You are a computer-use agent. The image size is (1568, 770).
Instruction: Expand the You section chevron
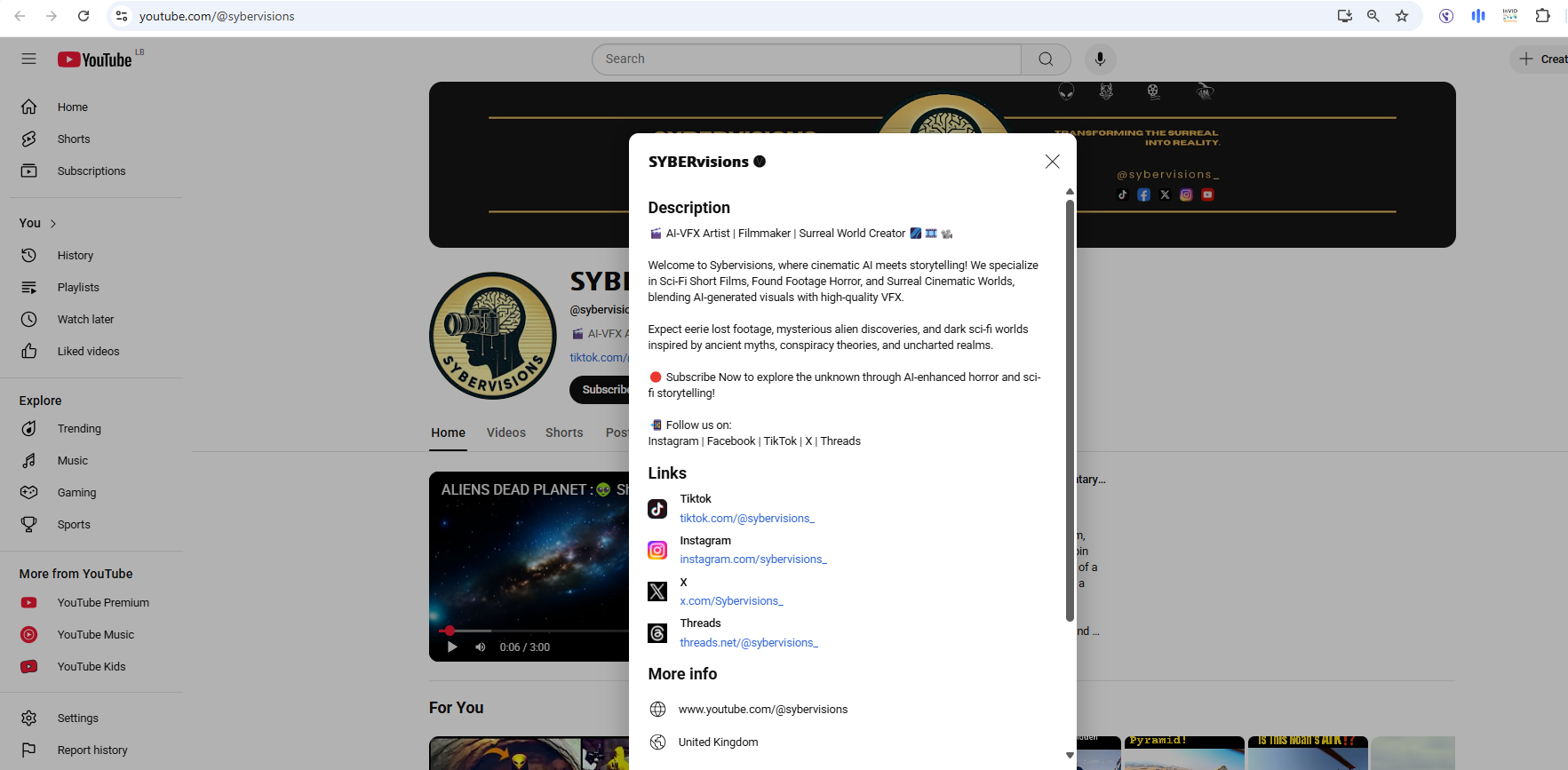pos(53,224)
